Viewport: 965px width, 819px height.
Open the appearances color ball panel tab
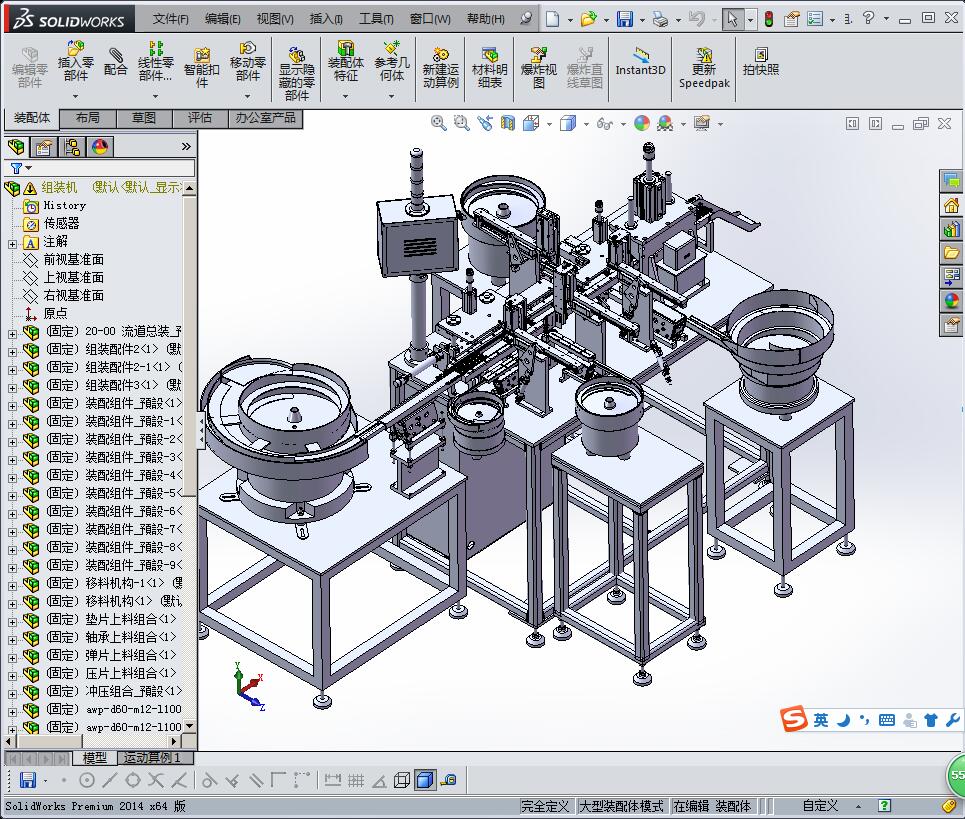pos(951,300)
